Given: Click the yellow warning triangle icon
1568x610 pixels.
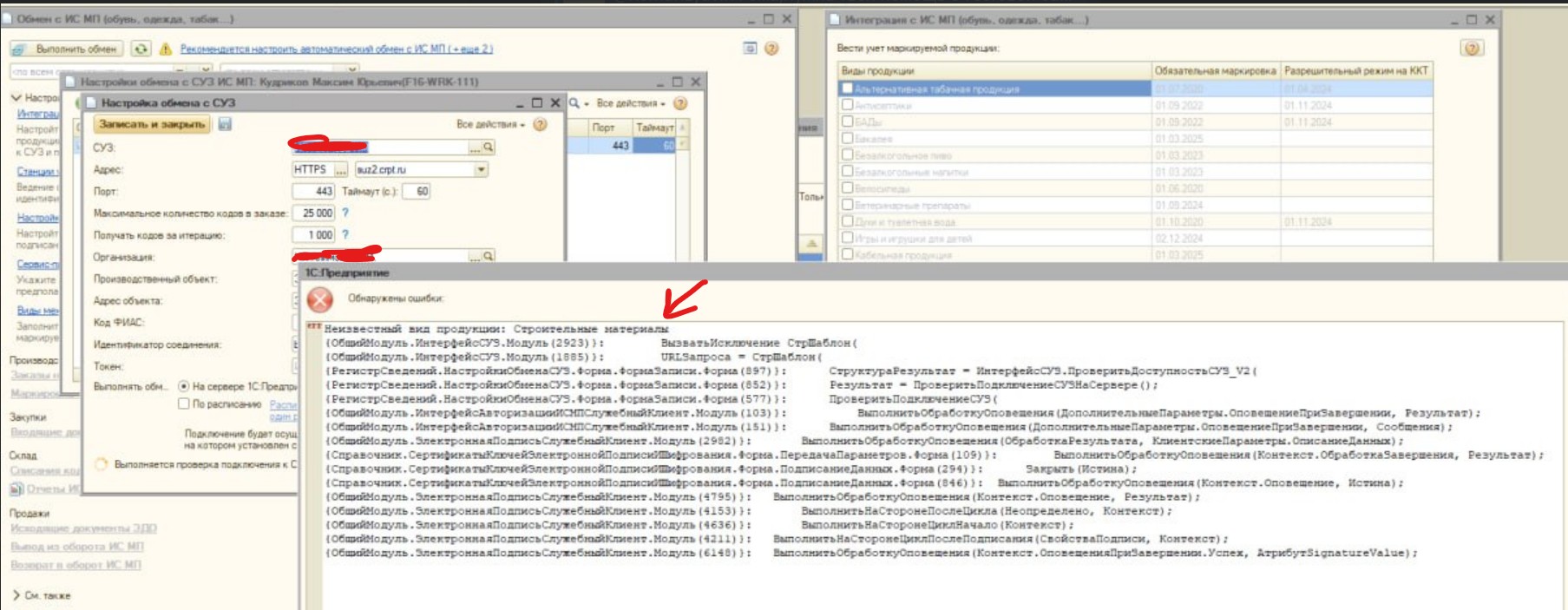Looking at the screenshot, I should click(166, 49).
